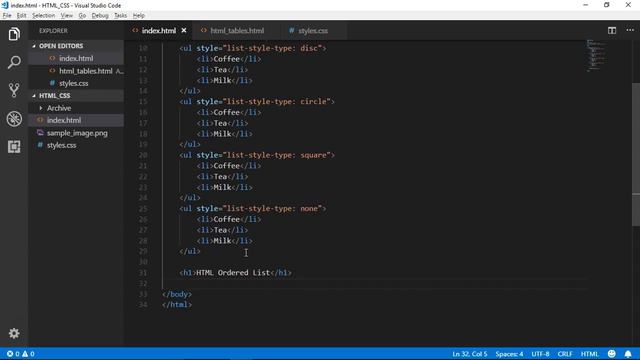Click 'list-style-type: none' on line 25
Screen dimensions: 640x360
pyautogui.click(x=272, y=209)
